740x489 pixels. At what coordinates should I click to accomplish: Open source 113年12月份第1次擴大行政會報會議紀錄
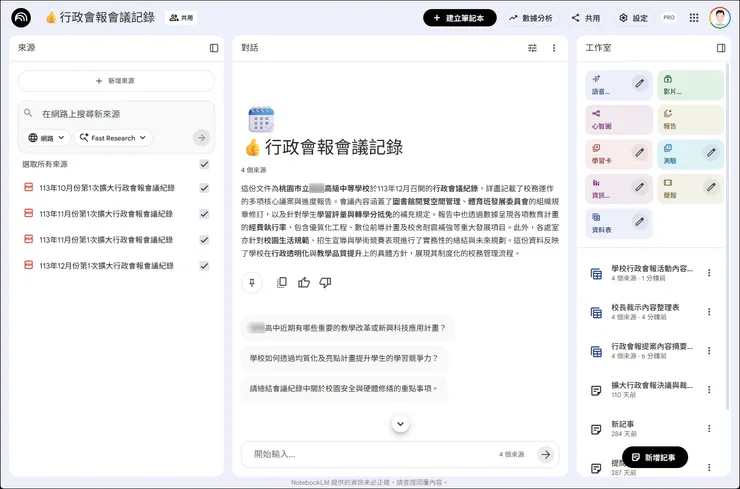coord(107,266)
